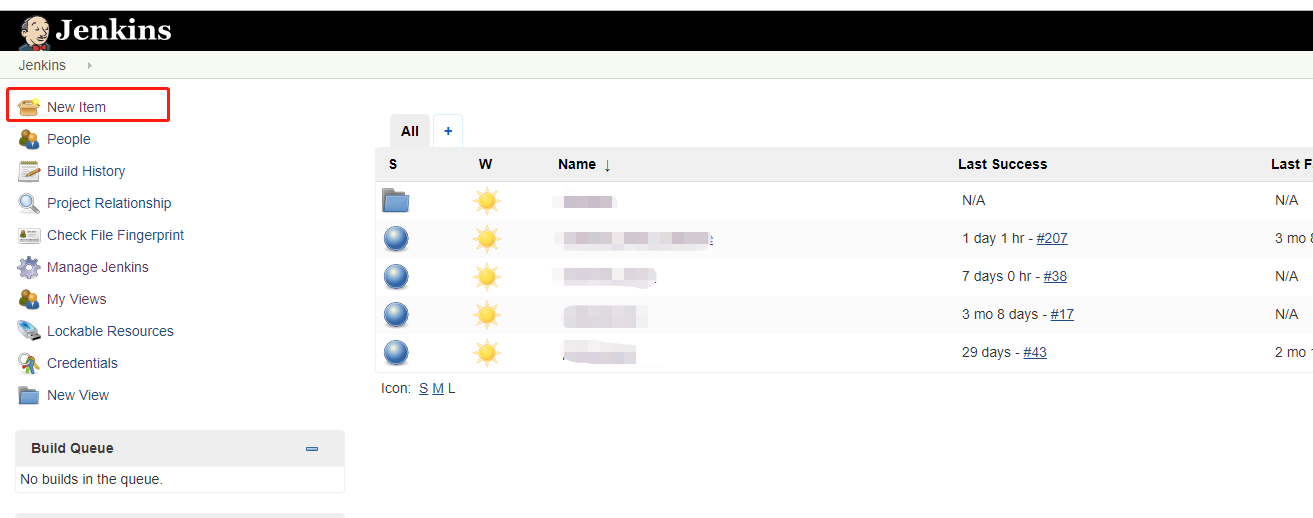Click blue status ball in #17 row
This screenshot has height=518, width=1313.
(x=396, y=314)
